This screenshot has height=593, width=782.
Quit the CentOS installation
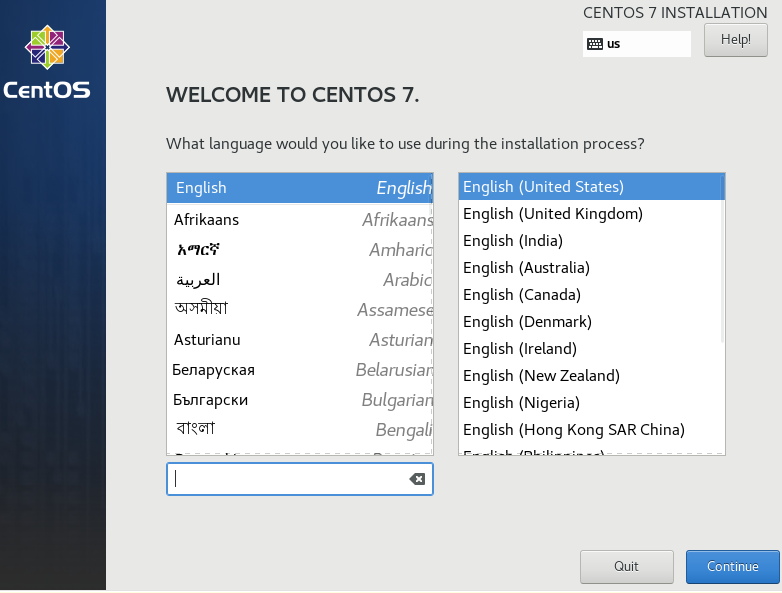point(626,566)
